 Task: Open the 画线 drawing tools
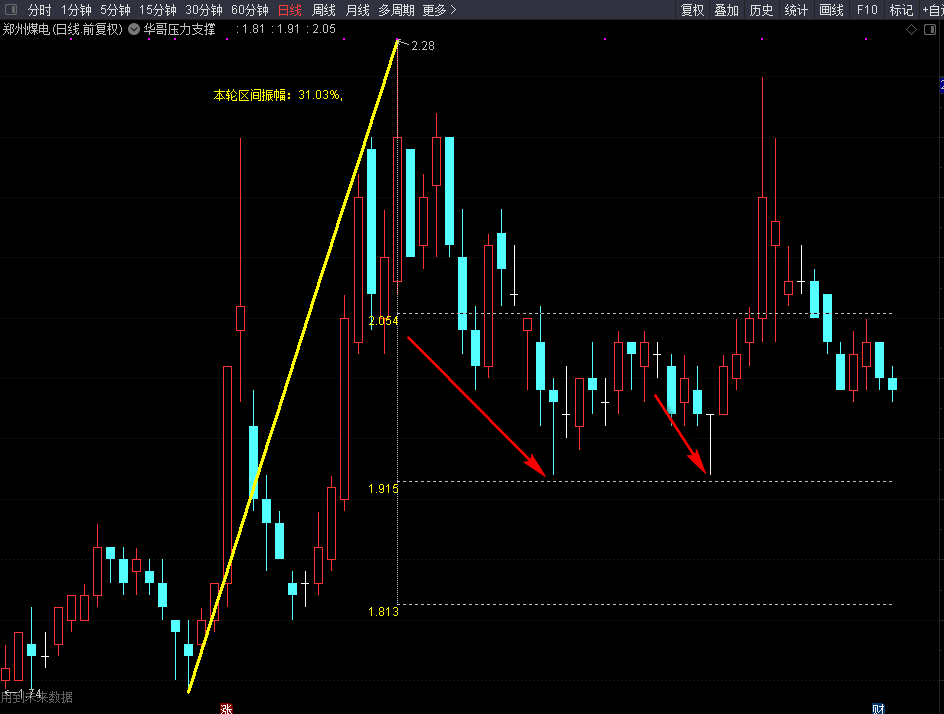coord(831,10)
